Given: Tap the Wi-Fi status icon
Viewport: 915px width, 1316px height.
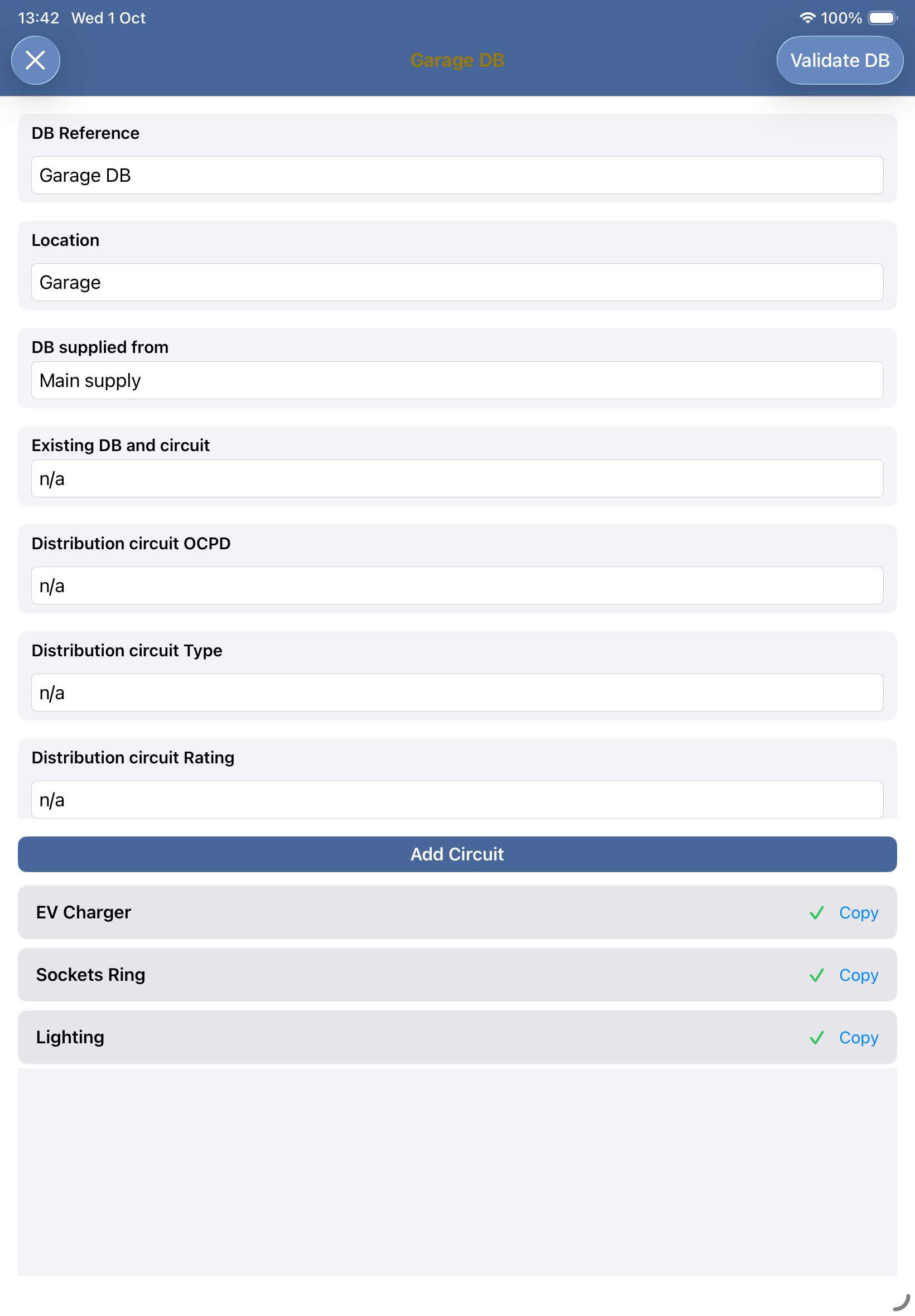Looking at the screenshot, I should pyautogui.click(x=807, y=18).
